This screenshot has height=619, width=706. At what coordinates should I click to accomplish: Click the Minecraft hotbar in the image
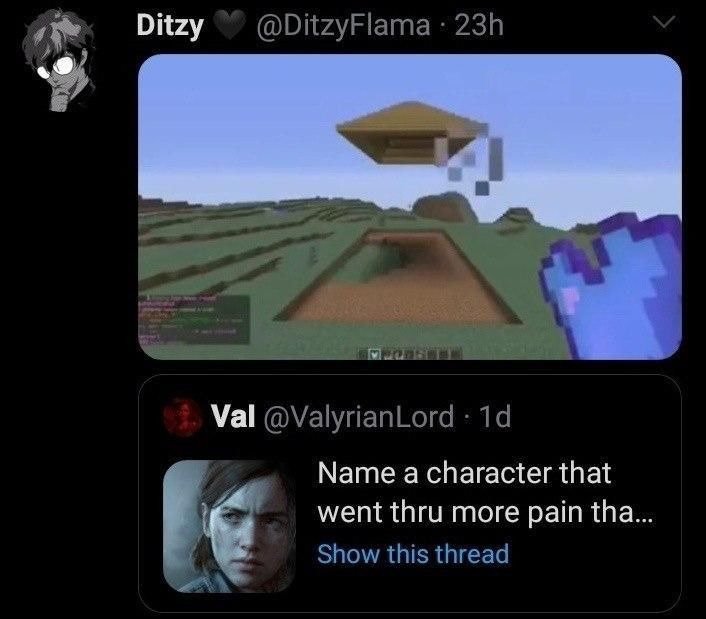(408, 352)
